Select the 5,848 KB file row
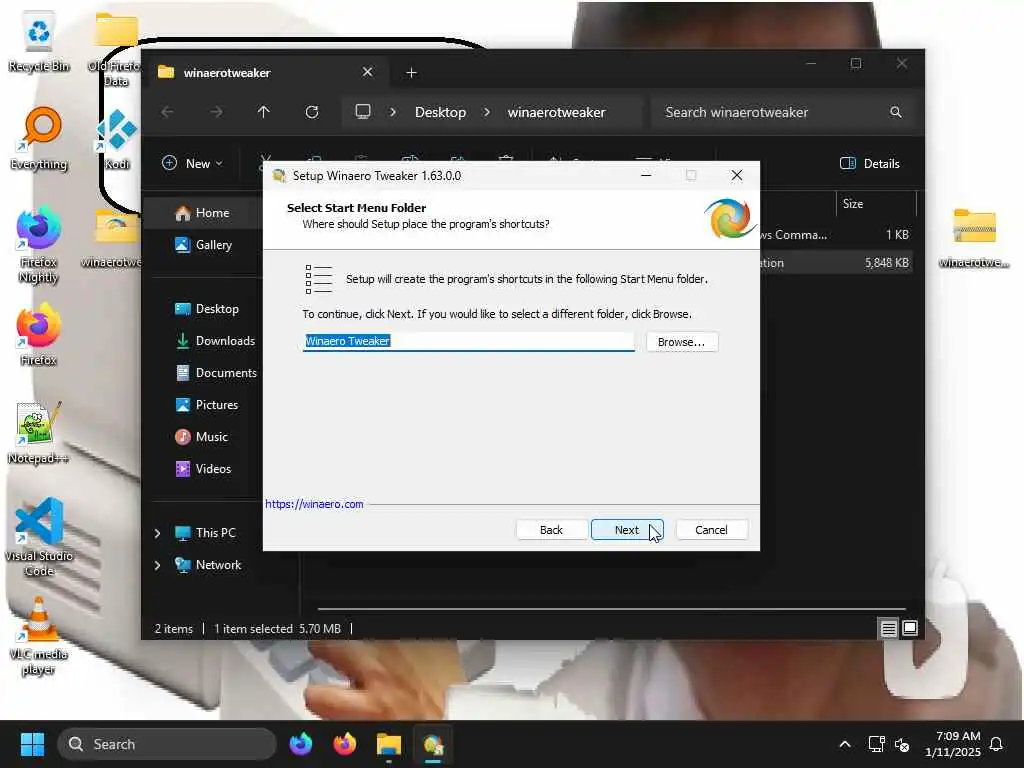This screenshot has height=768, width=1024. click(x=836, y=263)
